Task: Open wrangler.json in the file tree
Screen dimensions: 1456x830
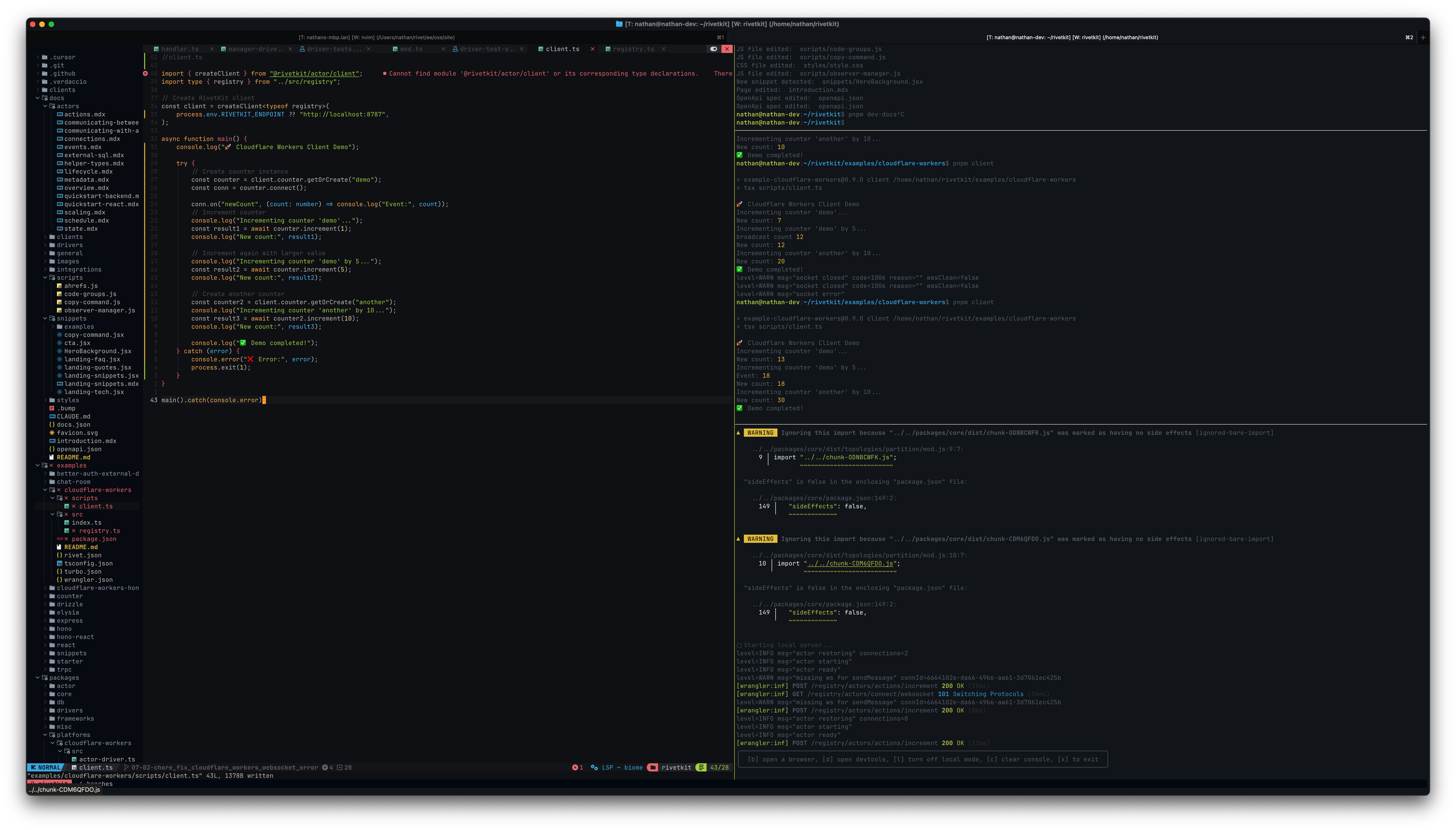Action: [x=88, y=580]
